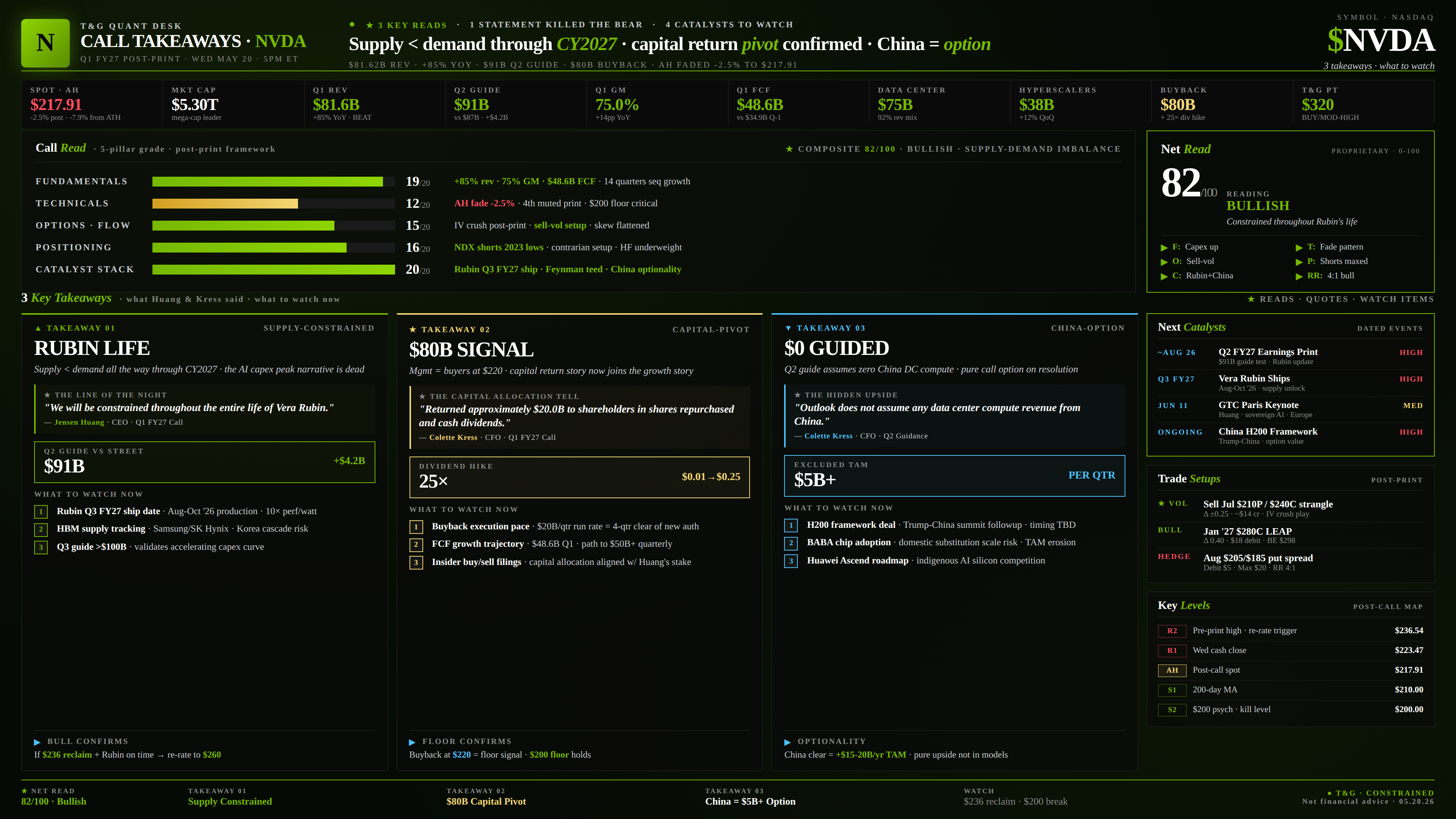The image size is (1456, 819).
Task: Click the green arrow beside O: Sell-vol
Action: tap(1164, 262)
